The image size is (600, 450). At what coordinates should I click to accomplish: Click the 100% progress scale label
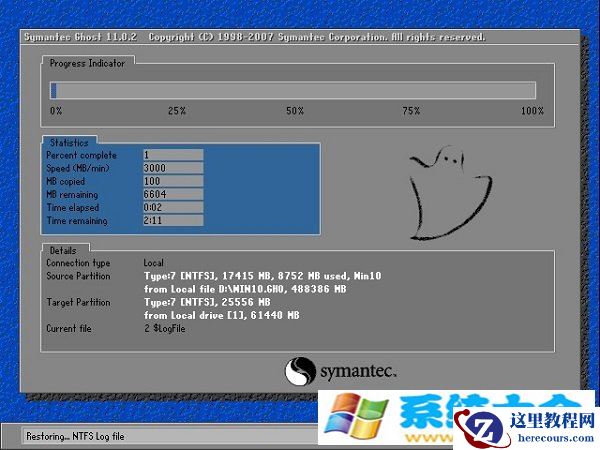pyautogui.click(x=532, y=111)
